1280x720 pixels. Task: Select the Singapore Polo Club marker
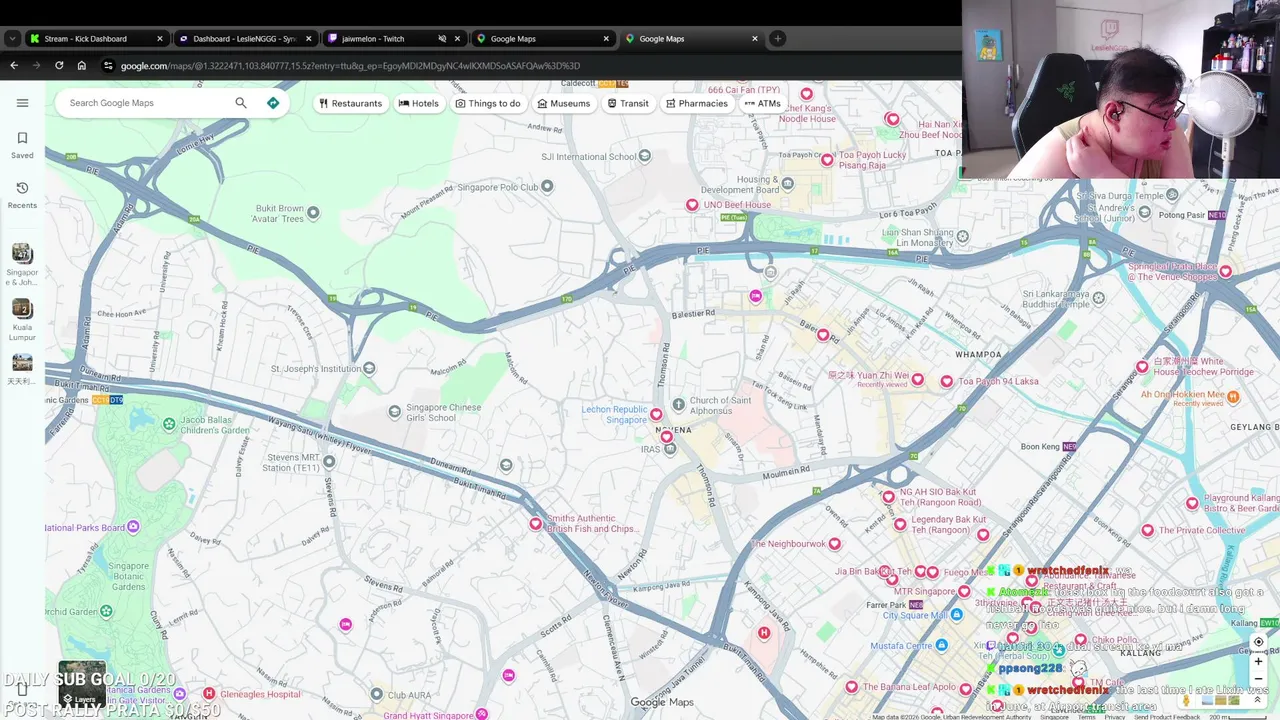click(547, 186)
